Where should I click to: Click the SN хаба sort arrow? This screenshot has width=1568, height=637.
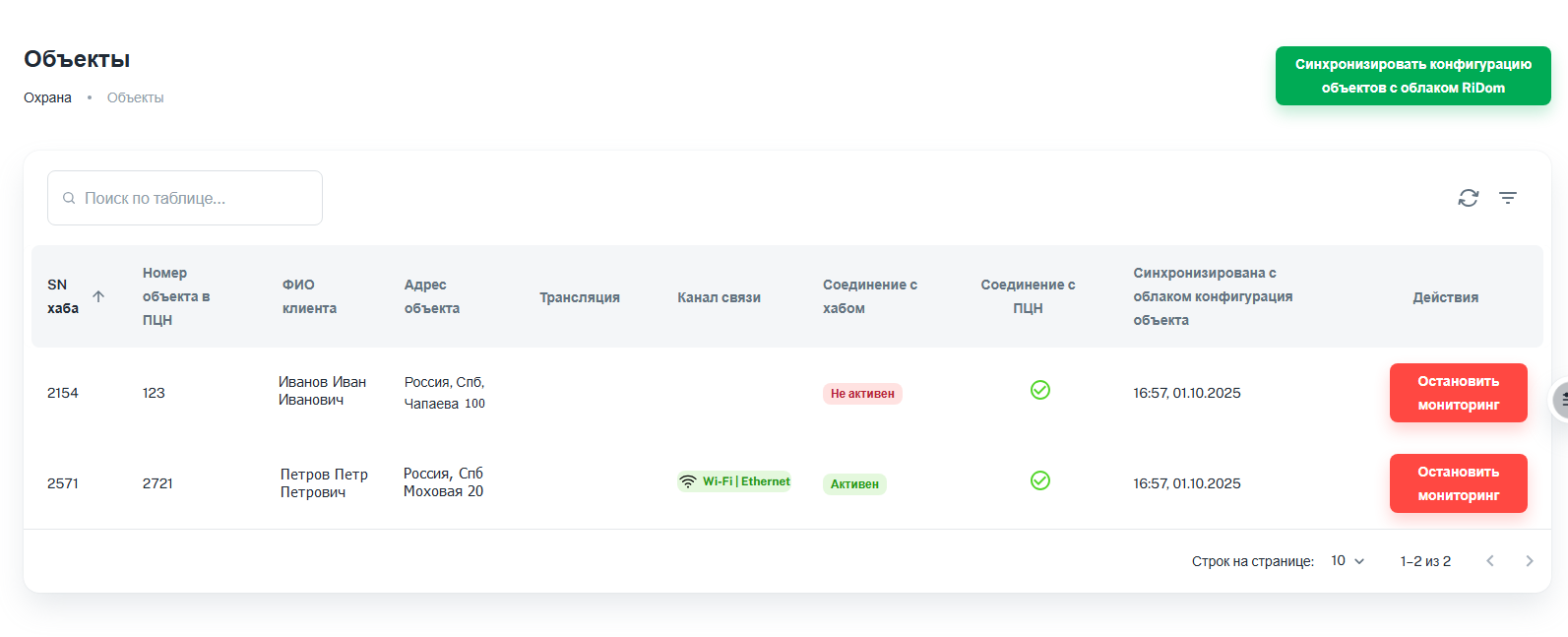pyautogui.click(x=98, y=296)
